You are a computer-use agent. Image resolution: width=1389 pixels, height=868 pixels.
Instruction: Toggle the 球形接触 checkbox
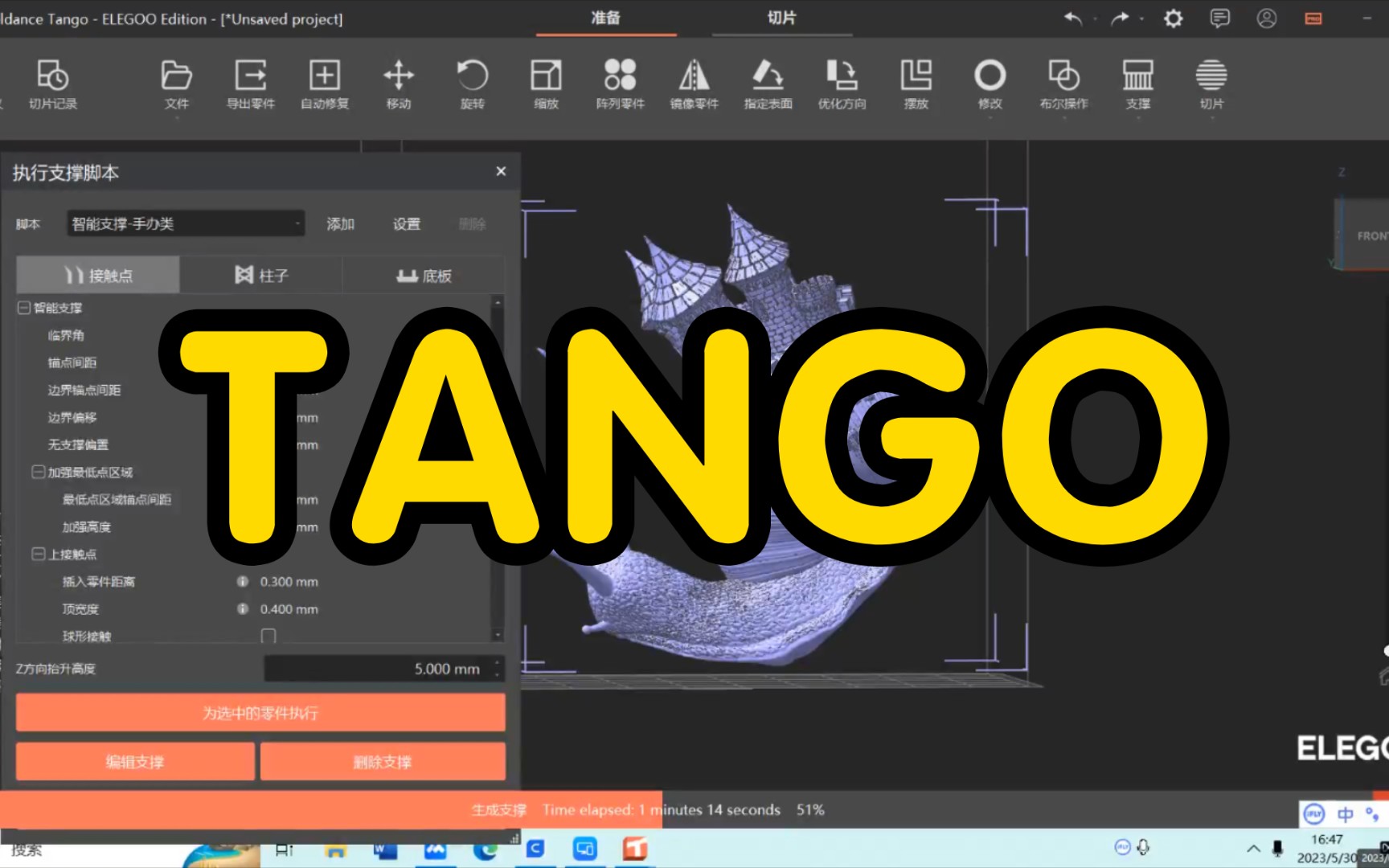pos(268,636)
